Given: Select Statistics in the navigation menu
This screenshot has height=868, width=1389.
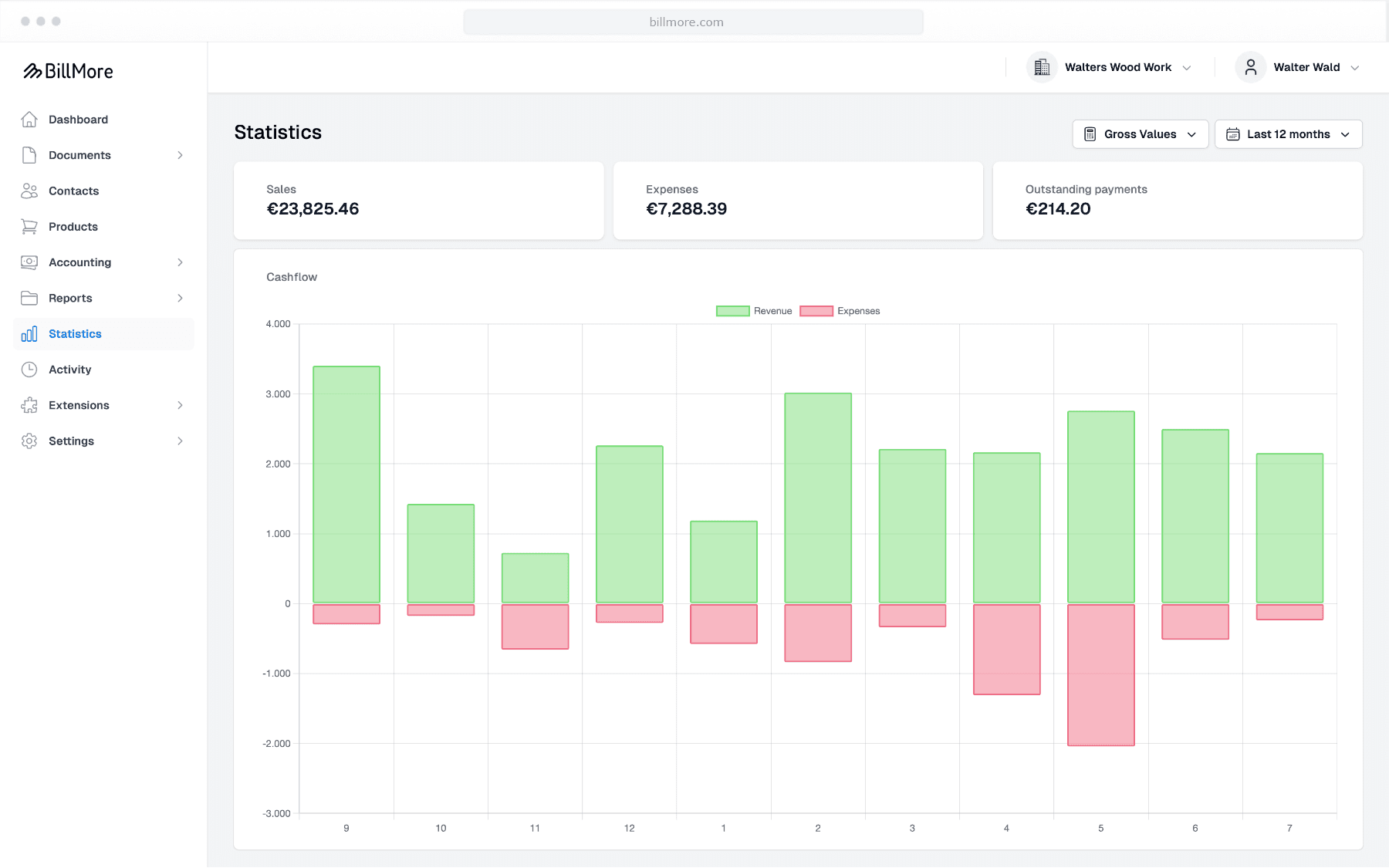Looking at the screenshot, I should (x=75, y=333).
